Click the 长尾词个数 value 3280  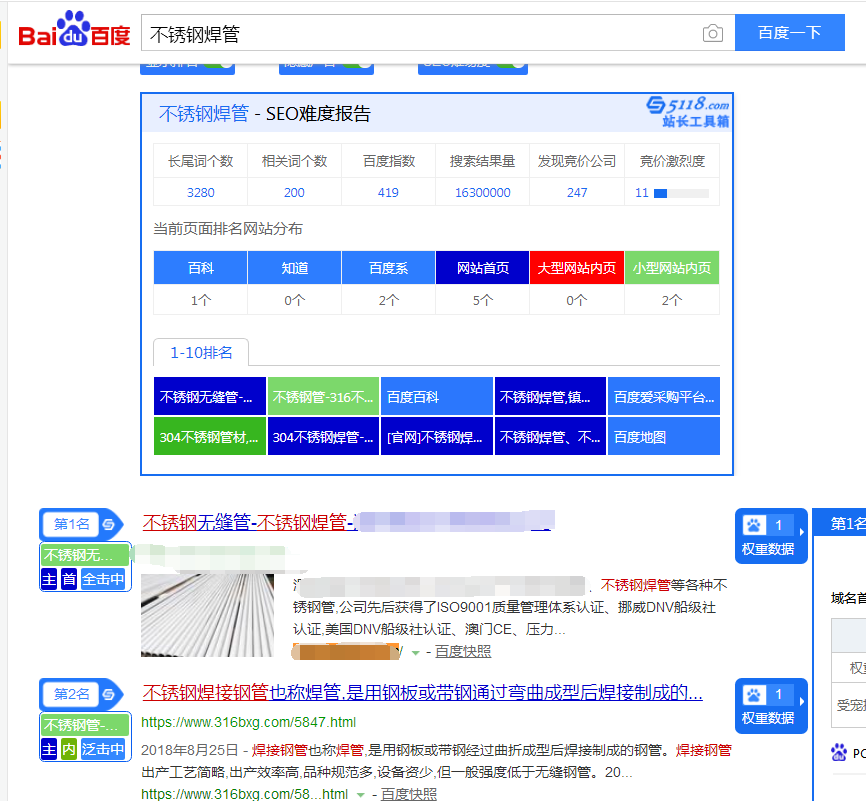click(200, 192)
